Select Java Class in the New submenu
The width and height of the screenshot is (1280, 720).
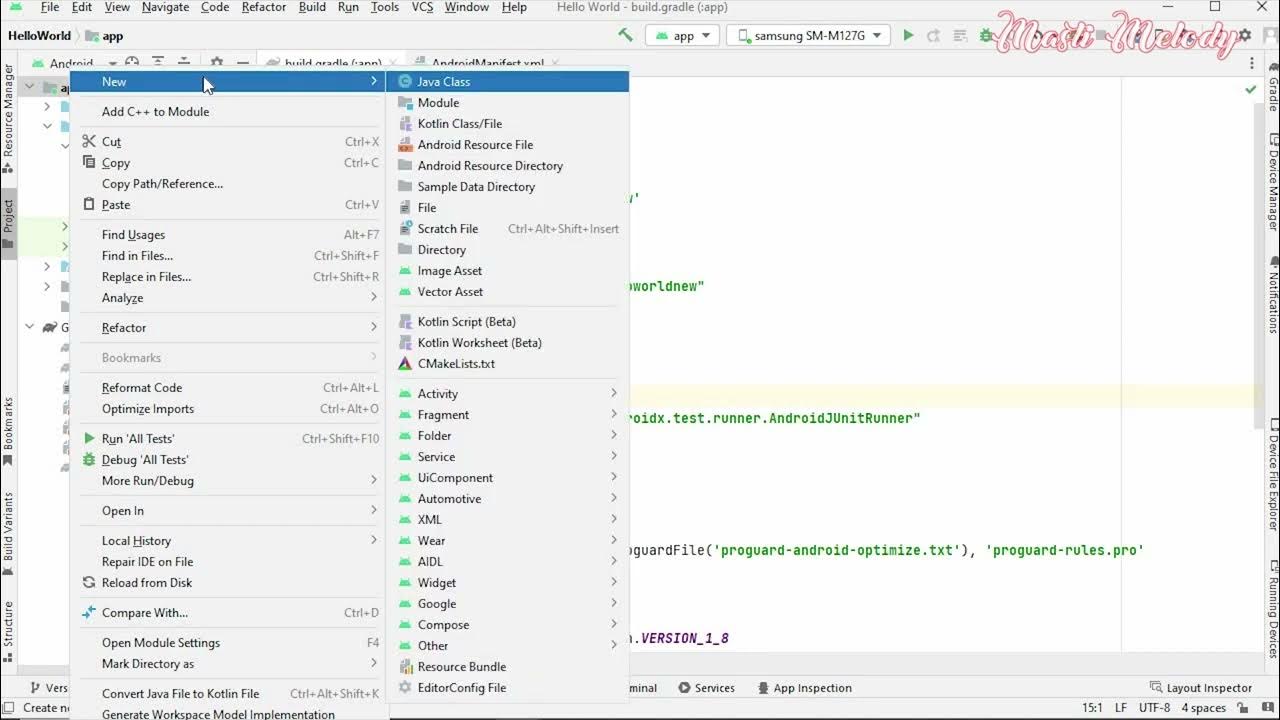pyautogui.click(x=507, y=82)
